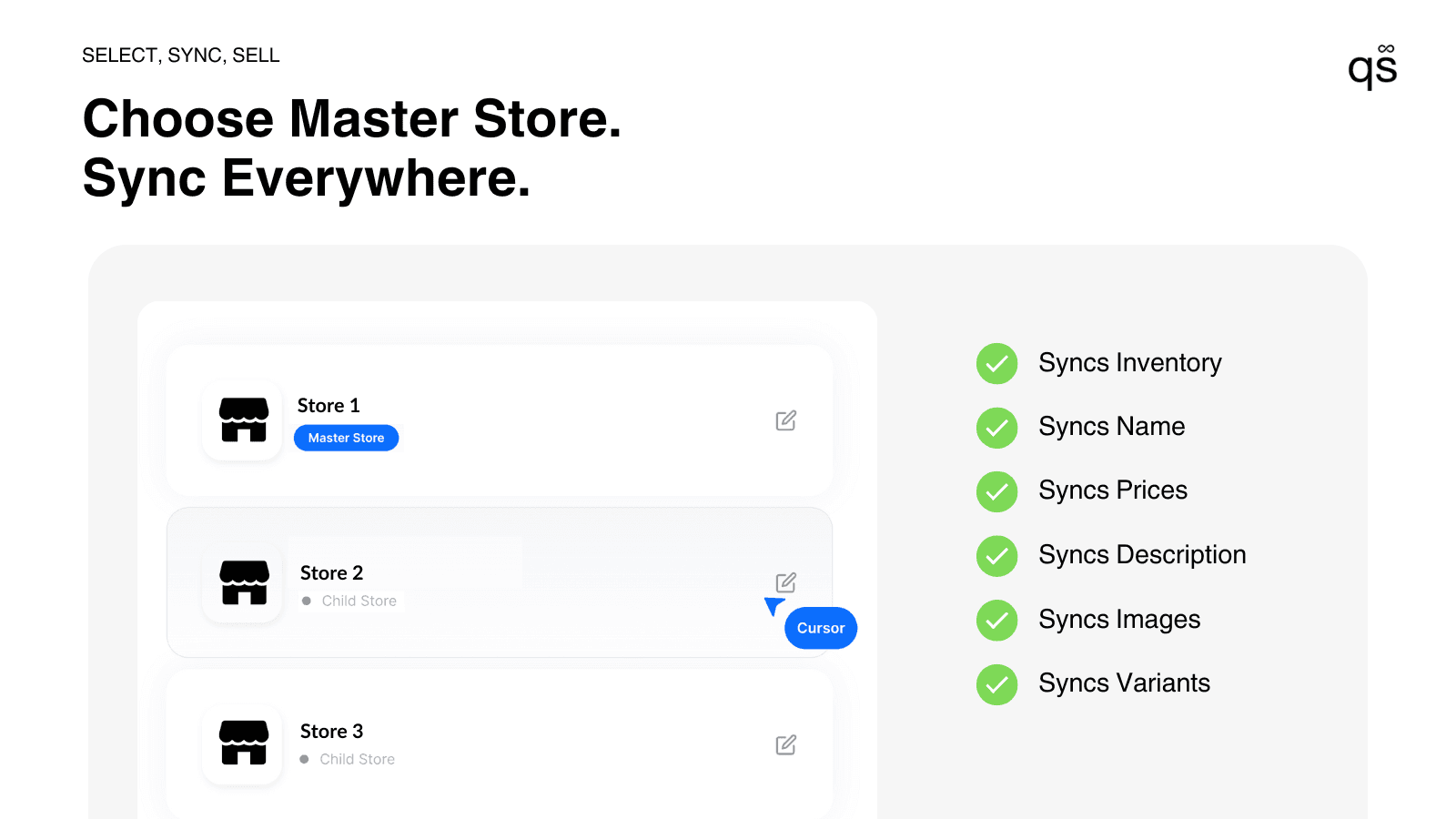
Task: Click the qs logo in the top corner
Action: [x=1372, y=66]
